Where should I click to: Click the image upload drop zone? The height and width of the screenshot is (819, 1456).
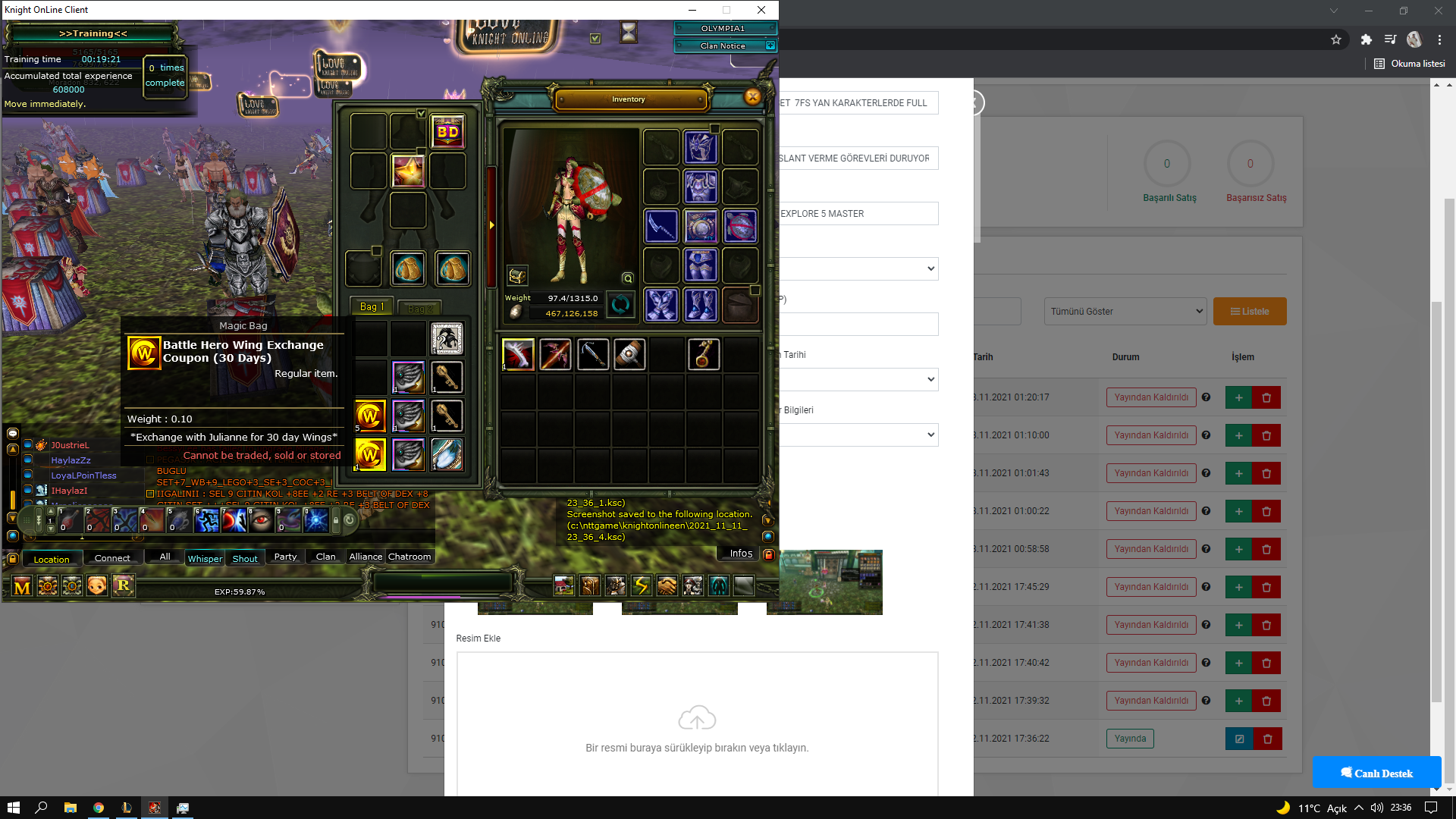click(697, 724)
